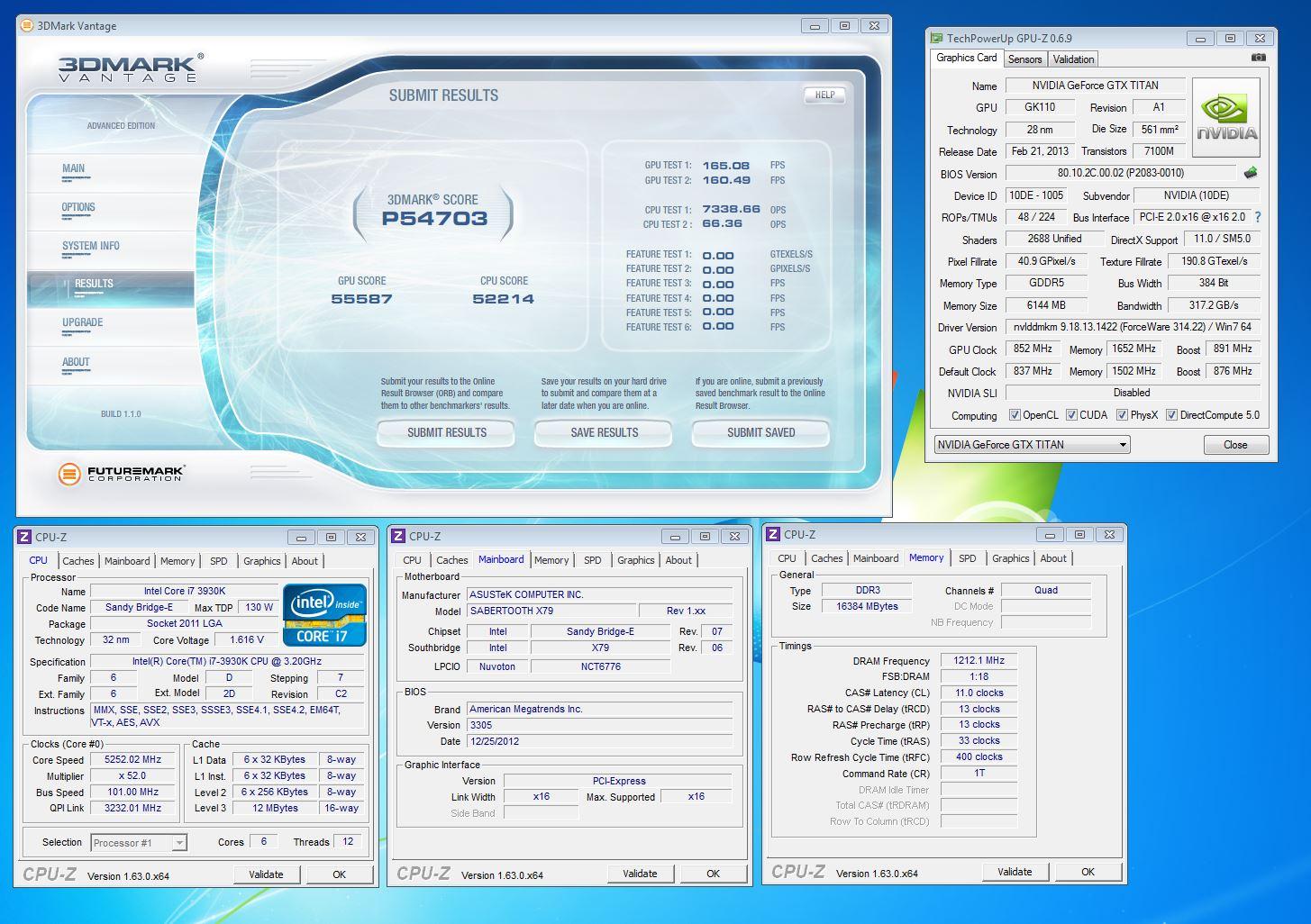The width and height of the screenshot is (1311, 924).
Task: Click Intel Core i7 logo in CPU-Z
Action: 325,615
